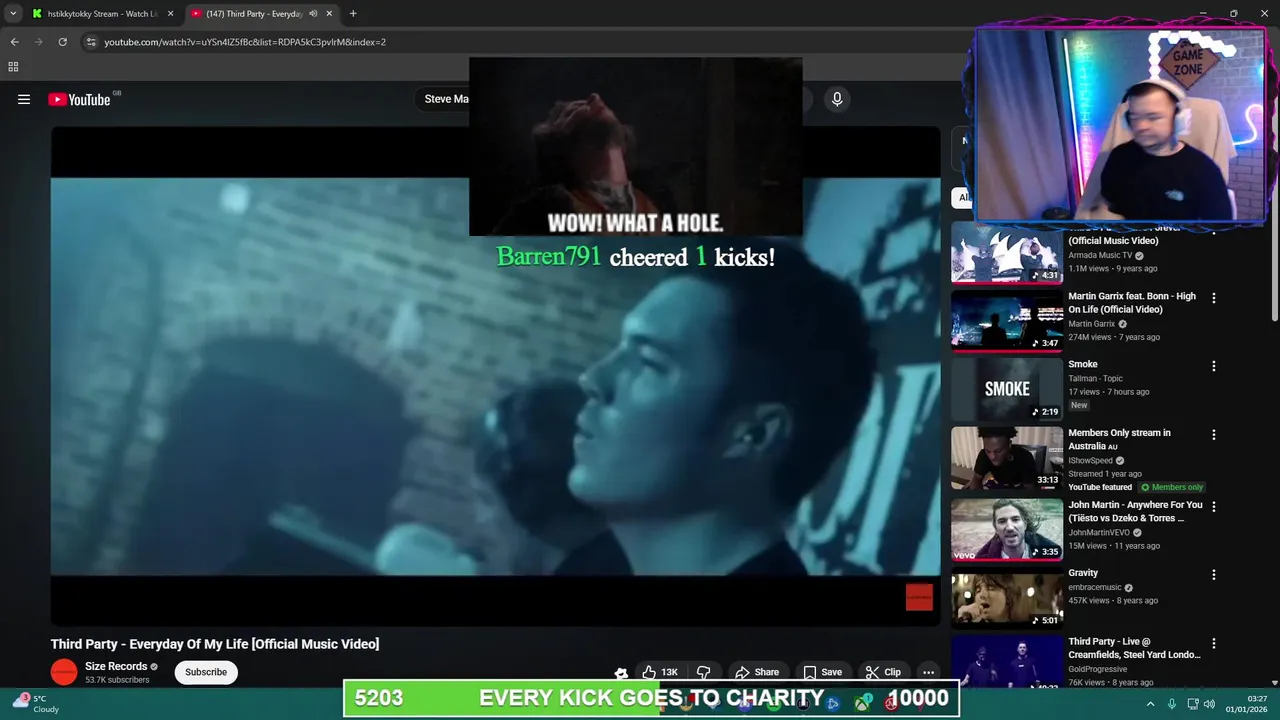Open options menu for Members Only stream

(x=1214, y=435)
